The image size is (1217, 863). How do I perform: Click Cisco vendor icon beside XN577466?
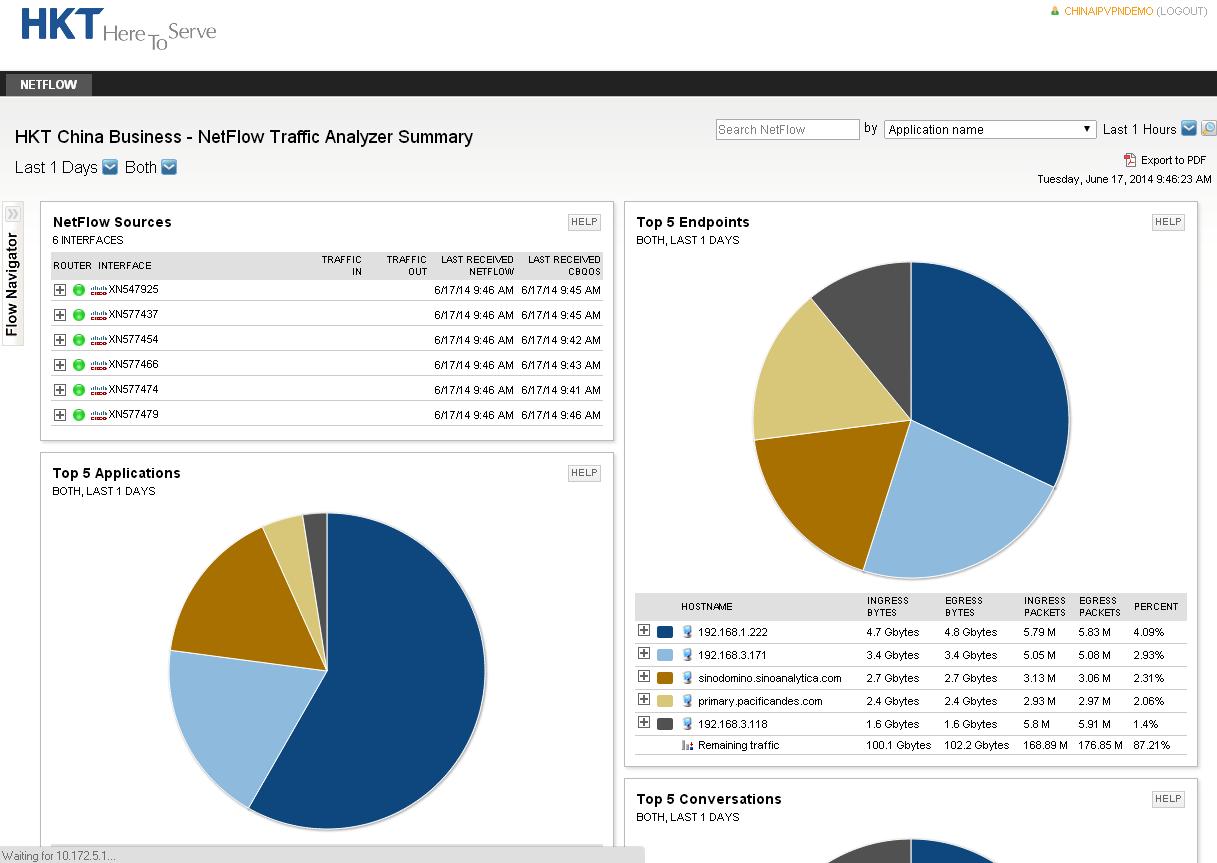[98, 365]
